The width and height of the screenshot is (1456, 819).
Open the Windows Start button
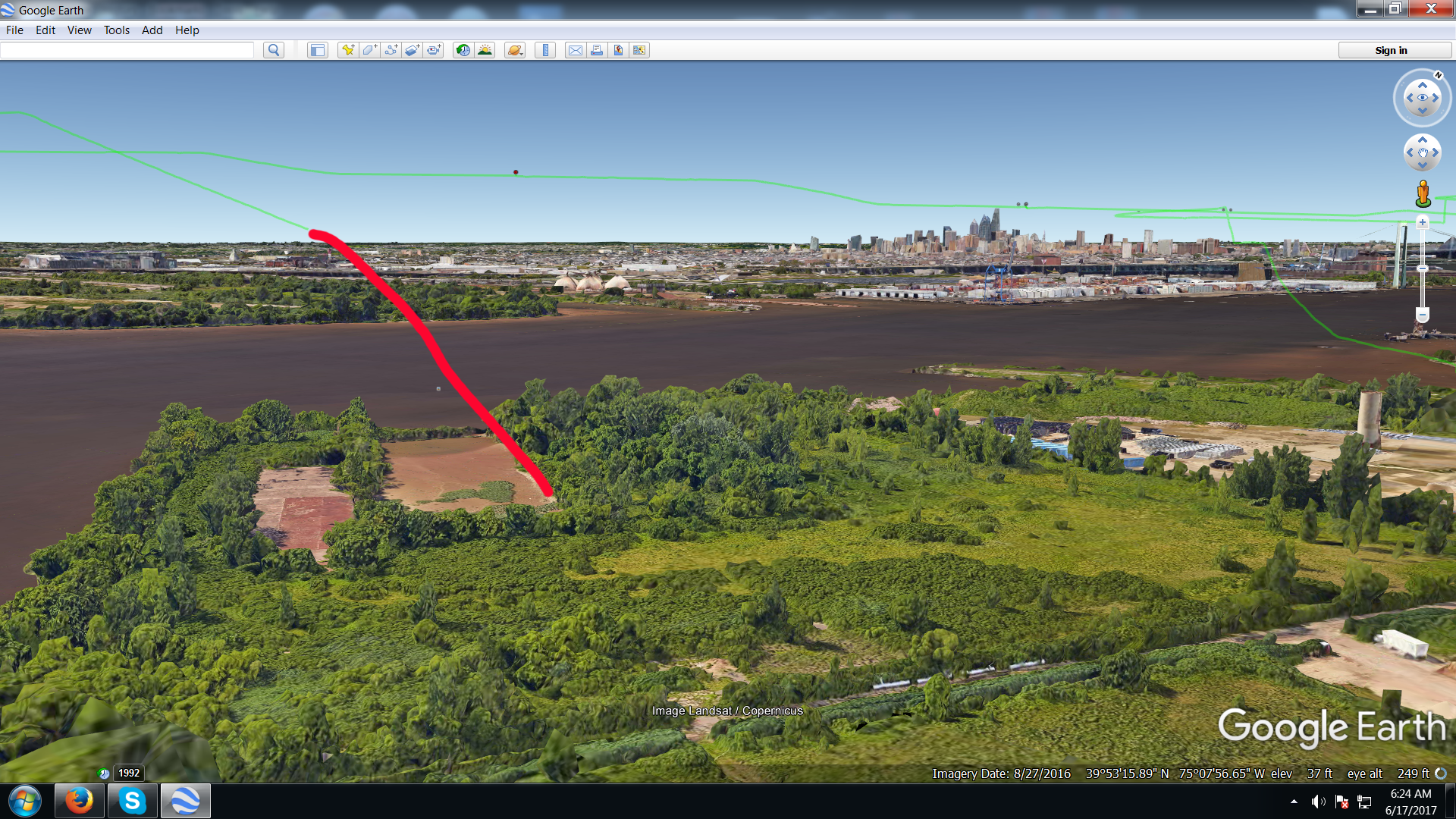tap(25, 801)
